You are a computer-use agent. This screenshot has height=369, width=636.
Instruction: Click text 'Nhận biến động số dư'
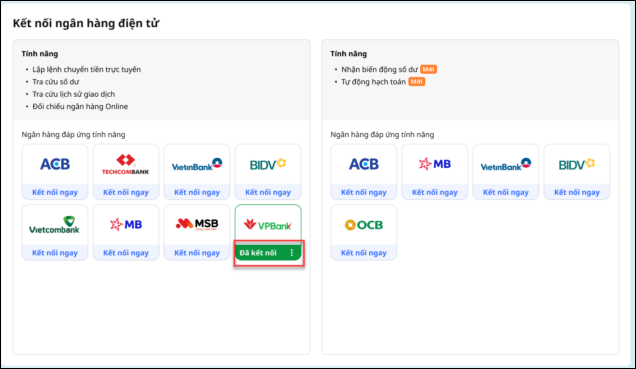(x=379, y=69)
